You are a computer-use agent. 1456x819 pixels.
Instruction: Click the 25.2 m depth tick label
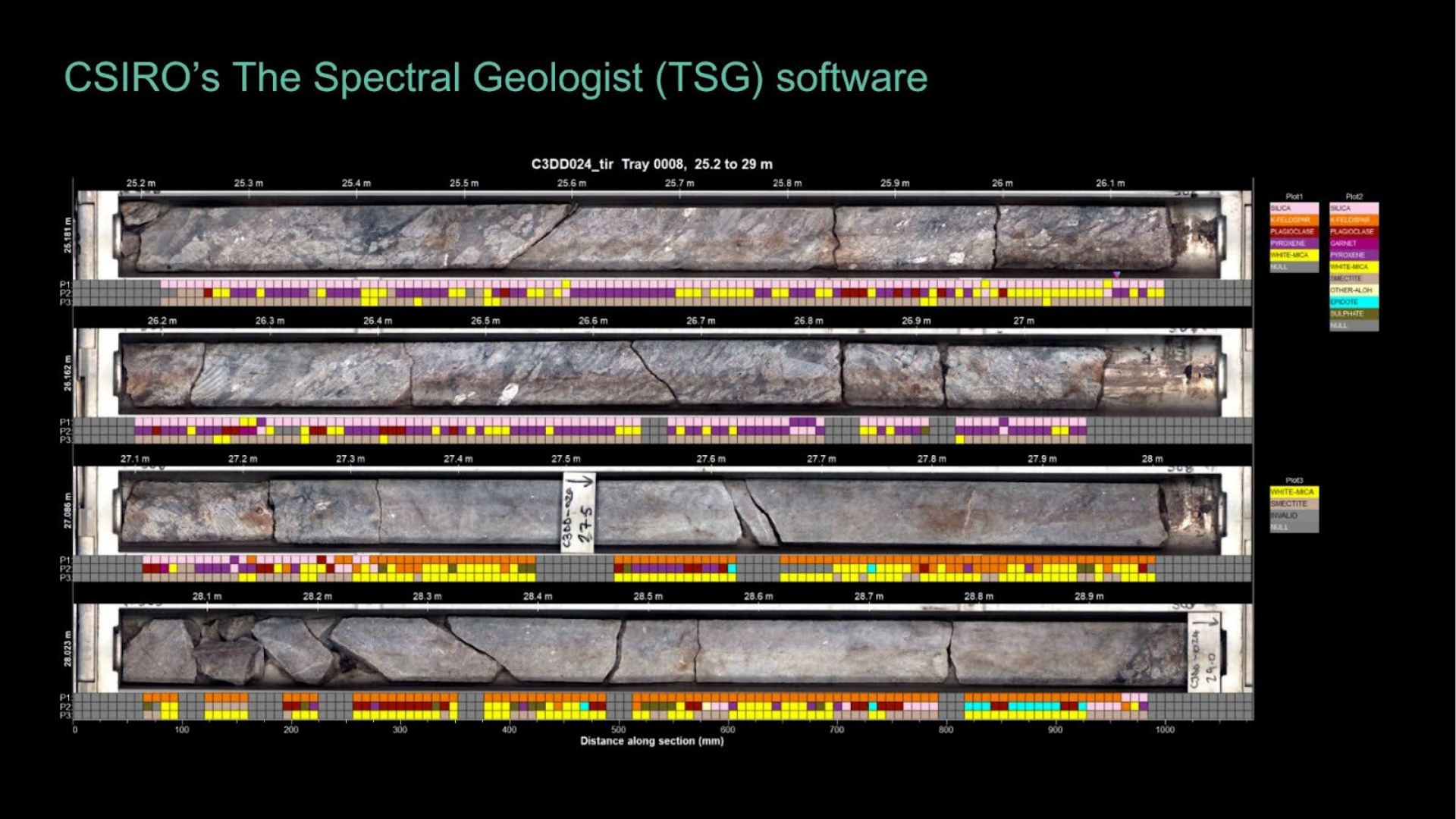pyautogui.click(x=141, y=184)
